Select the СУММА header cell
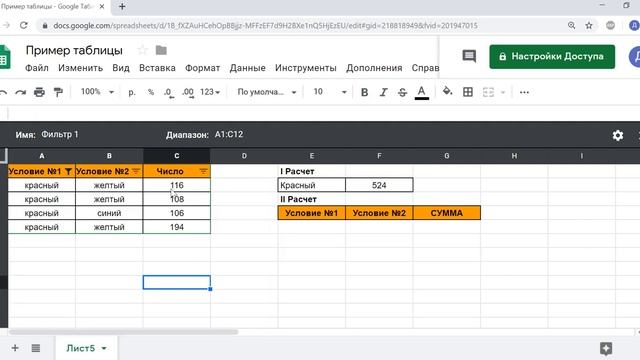 (447, 213)
